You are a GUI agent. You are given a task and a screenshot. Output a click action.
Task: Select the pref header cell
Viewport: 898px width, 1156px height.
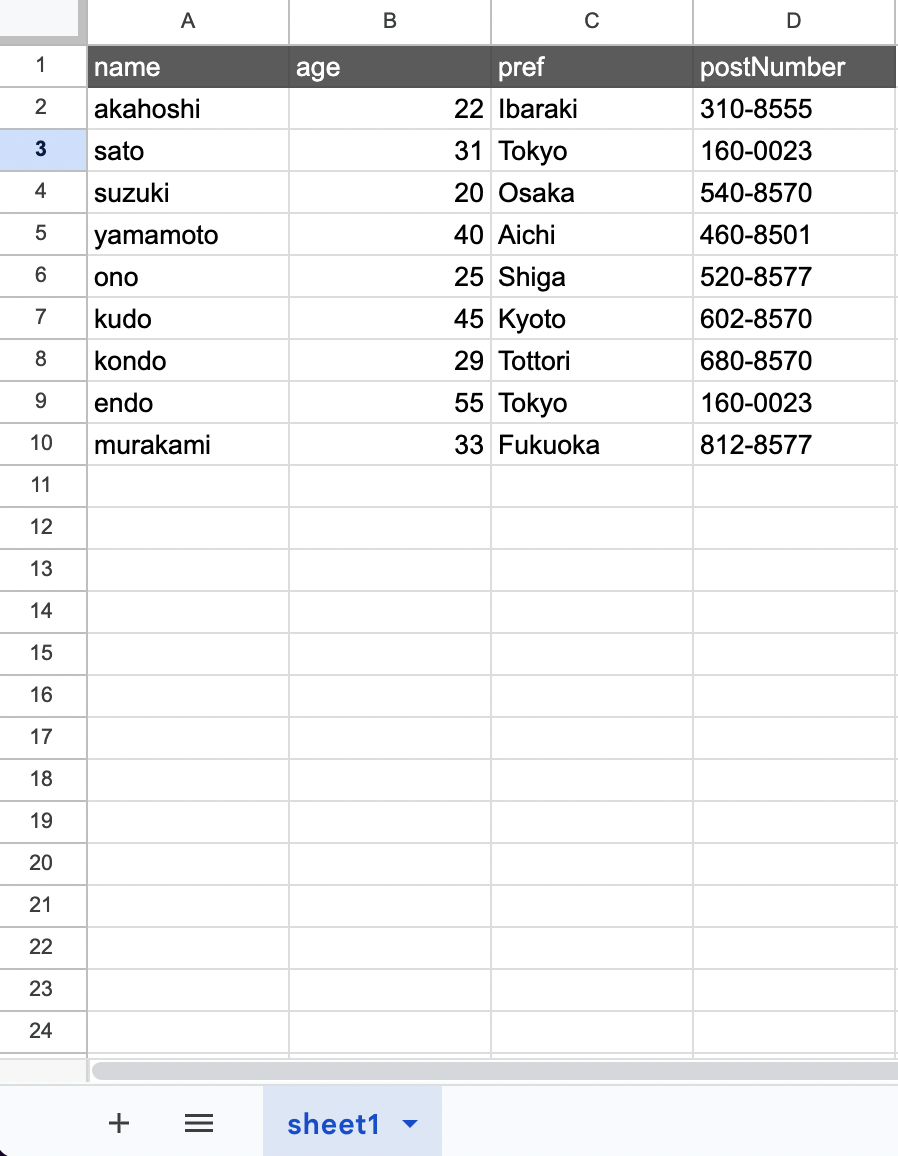(591, 66)
